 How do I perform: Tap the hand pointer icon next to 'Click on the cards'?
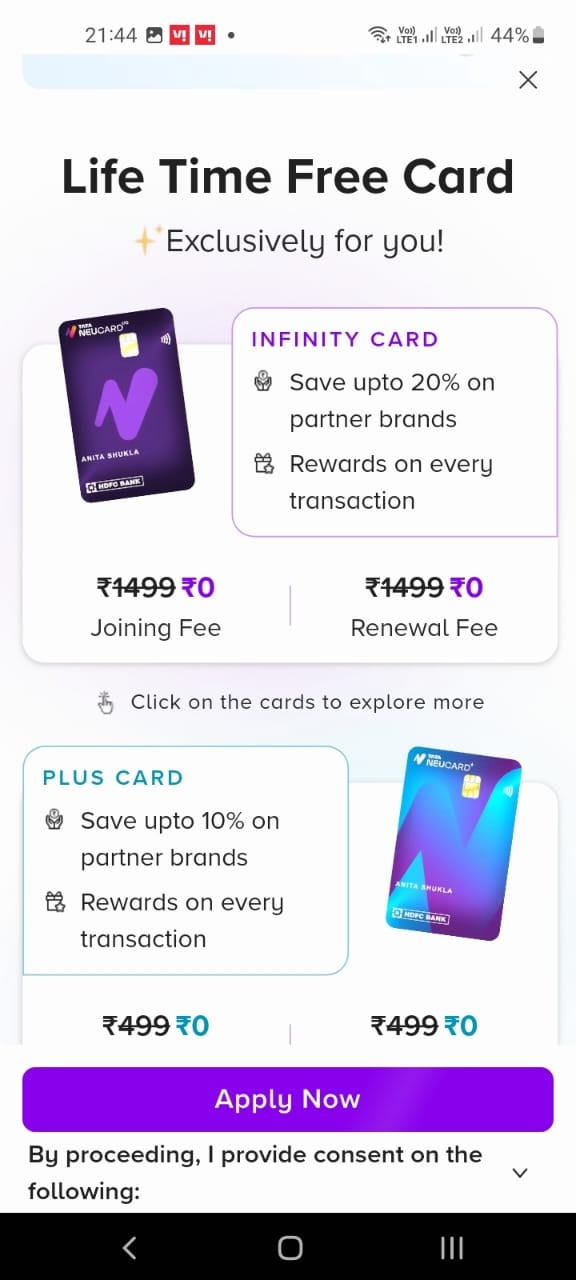(x=106, y=703)
